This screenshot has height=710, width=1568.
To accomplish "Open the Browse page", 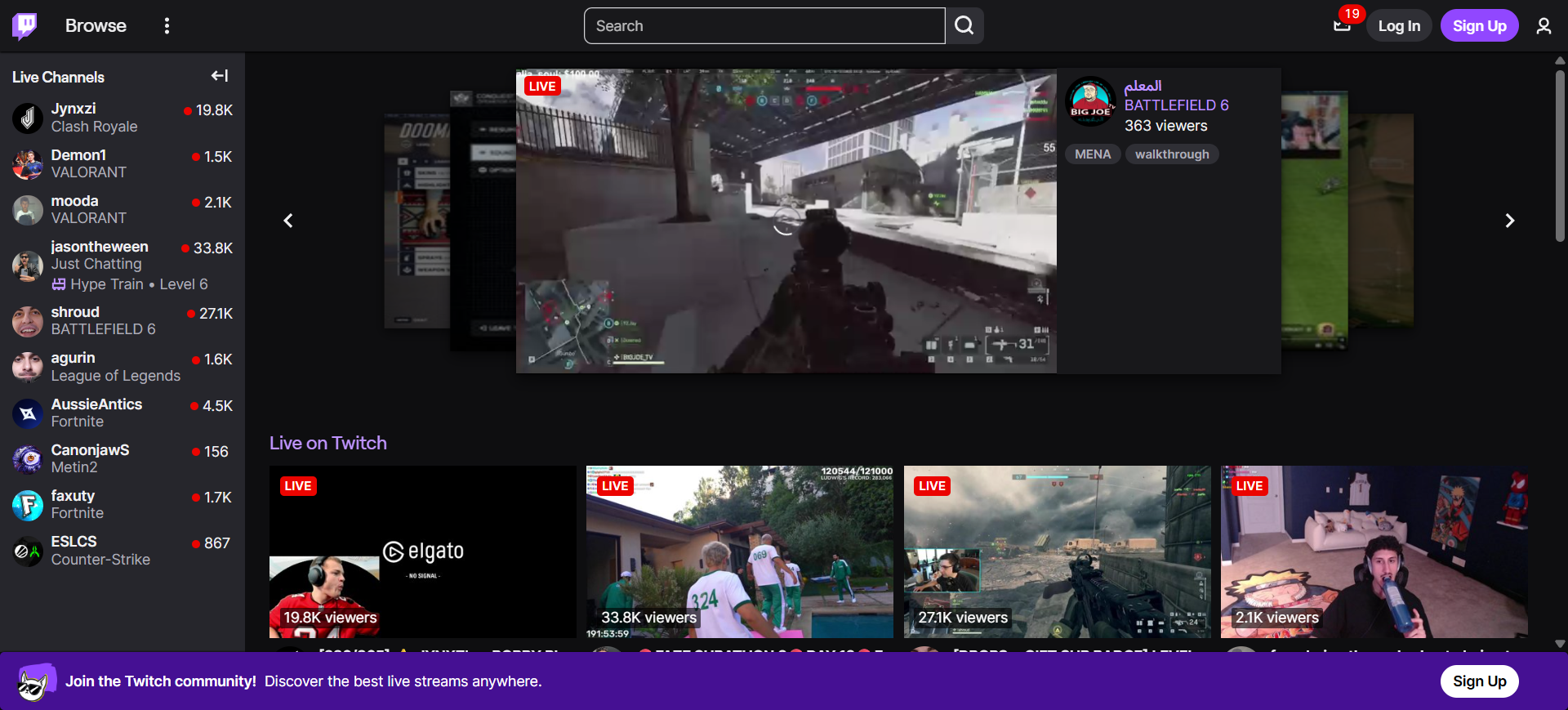I will (x=96, y=26).
